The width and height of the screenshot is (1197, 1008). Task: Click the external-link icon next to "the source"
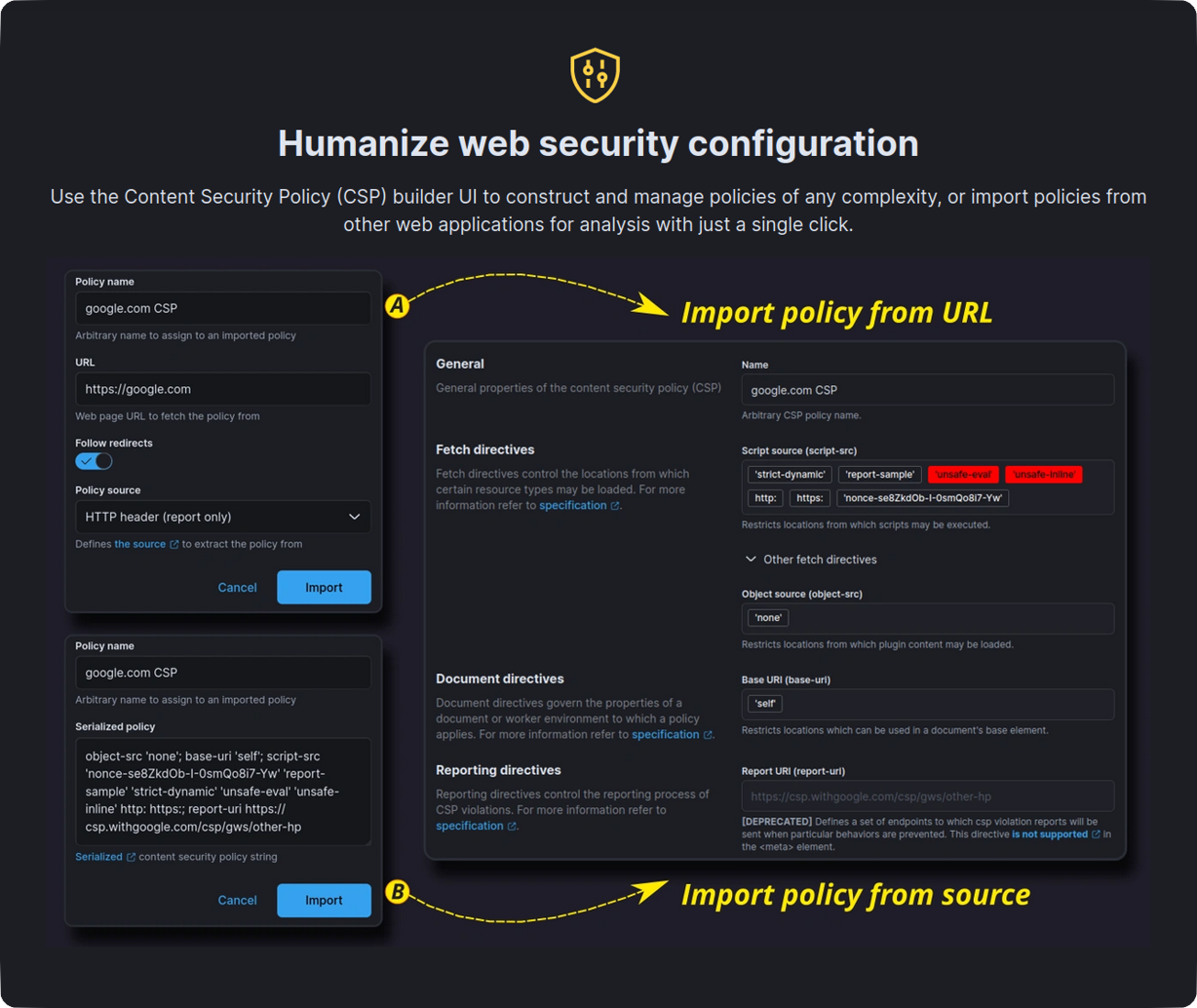[x=174, y=544]
